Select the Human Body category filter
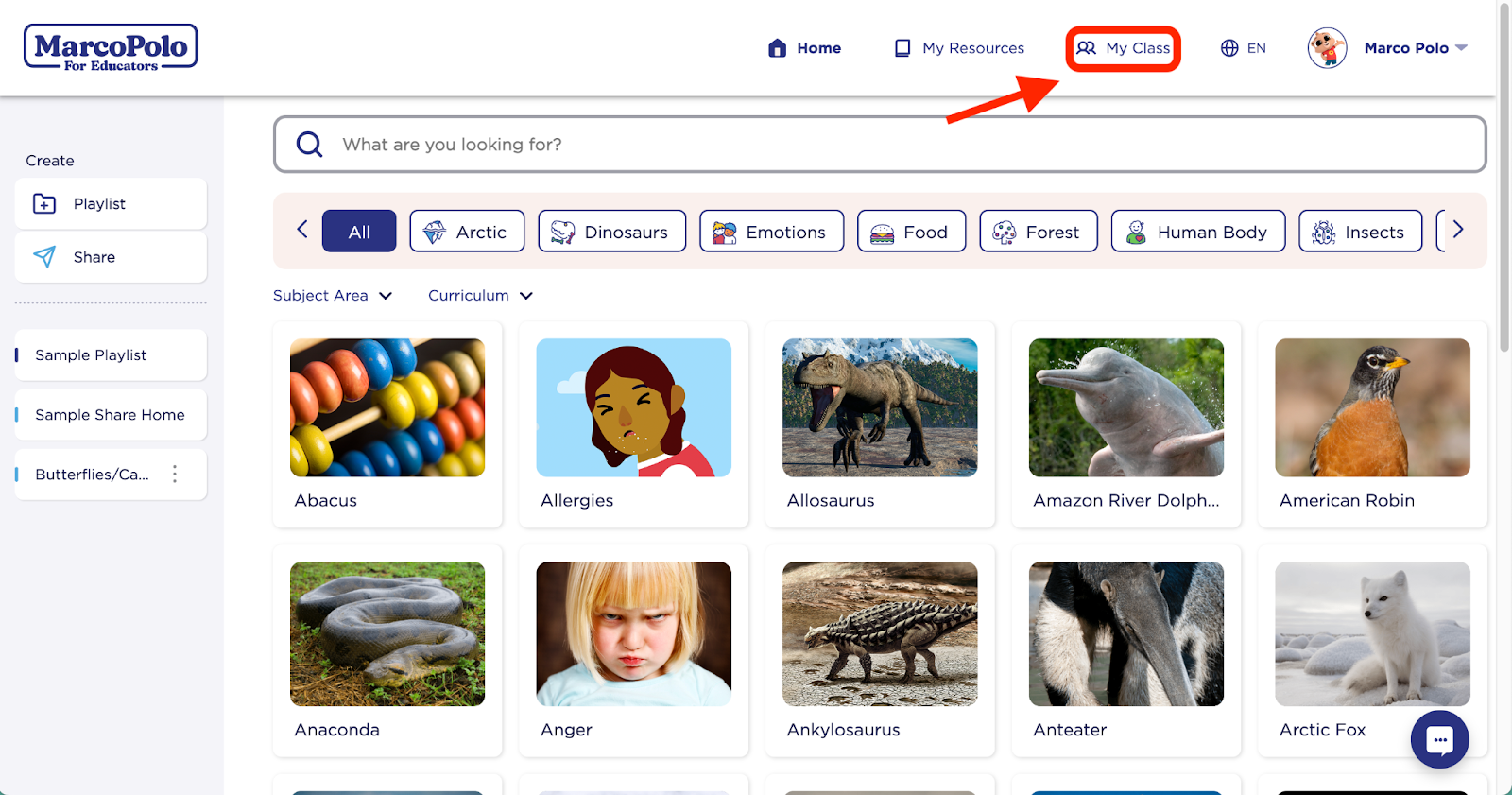This screenshot has height=795, width=1512. coord(1198,231)
